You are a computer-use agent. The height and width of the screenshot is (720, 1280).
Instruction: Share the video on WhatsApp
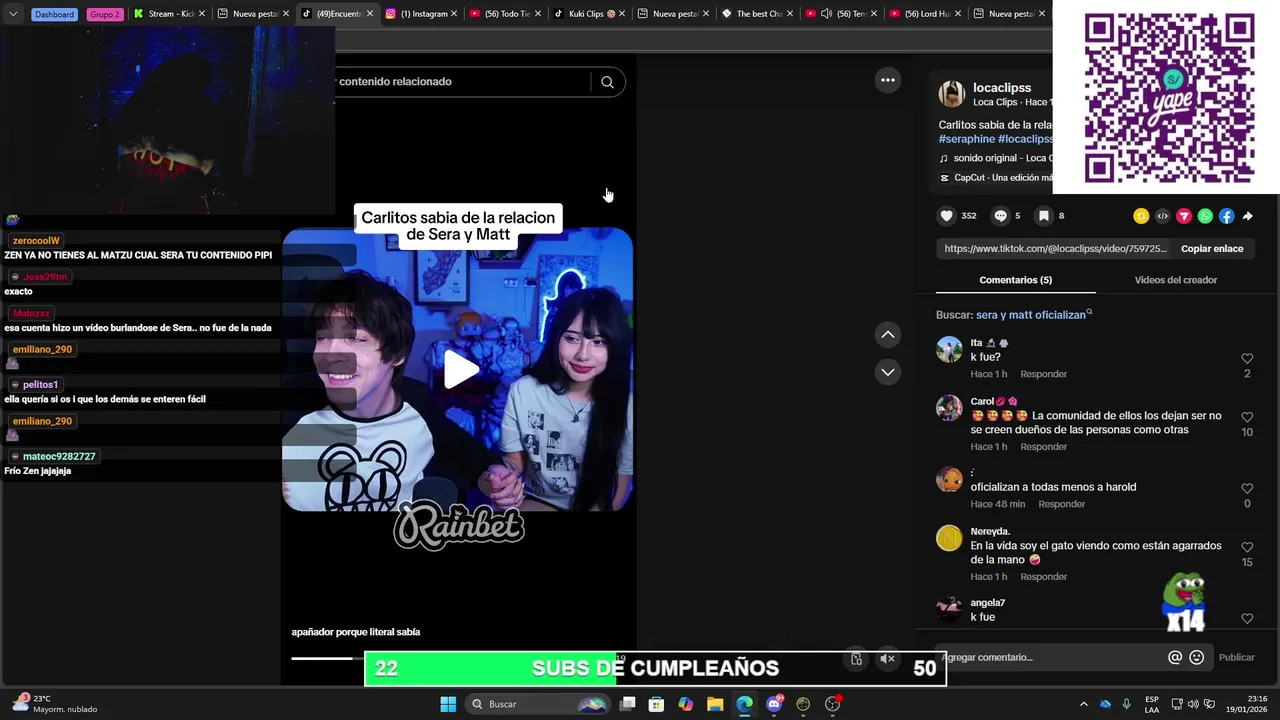(x=1205, y=216)
